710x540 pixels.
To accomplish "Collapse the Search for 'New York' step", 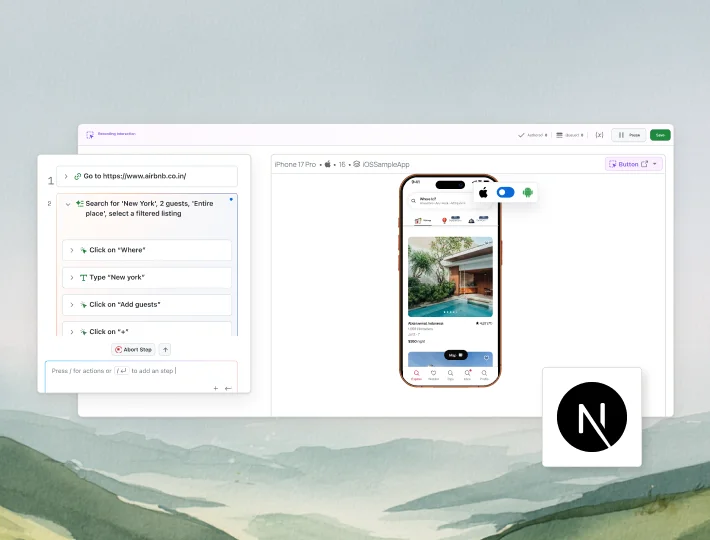I will pos(67,204).
